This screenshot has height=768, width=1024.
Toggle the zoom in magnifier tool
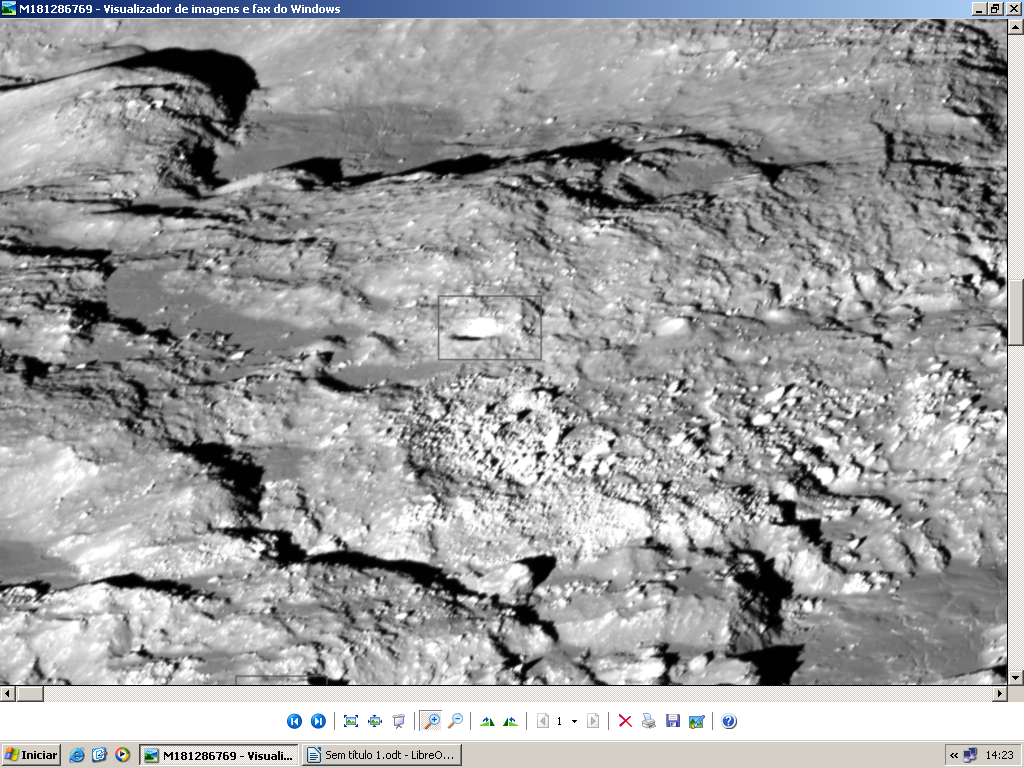pos(431,721)
